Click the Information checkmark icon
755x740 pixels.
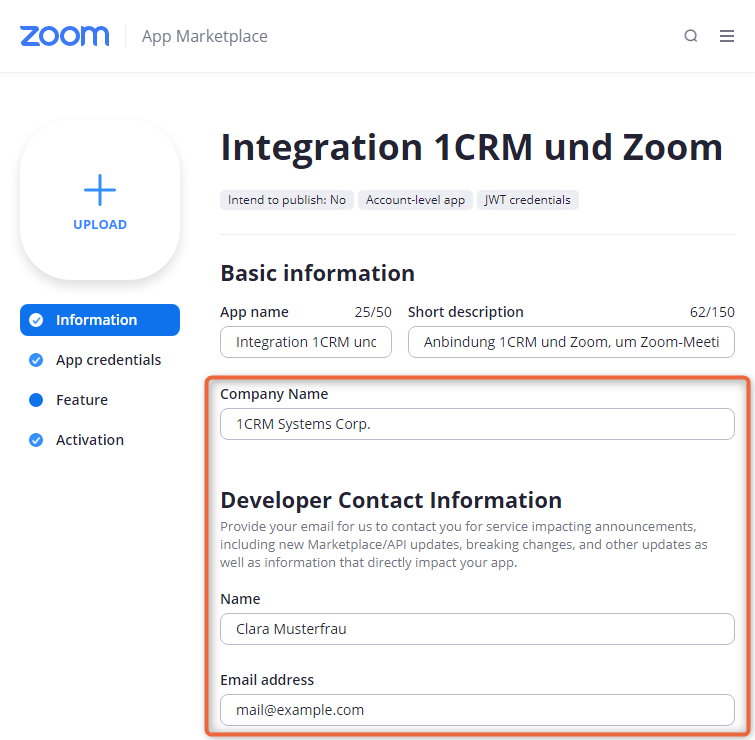pyautogui.click(x=36, y=320)
